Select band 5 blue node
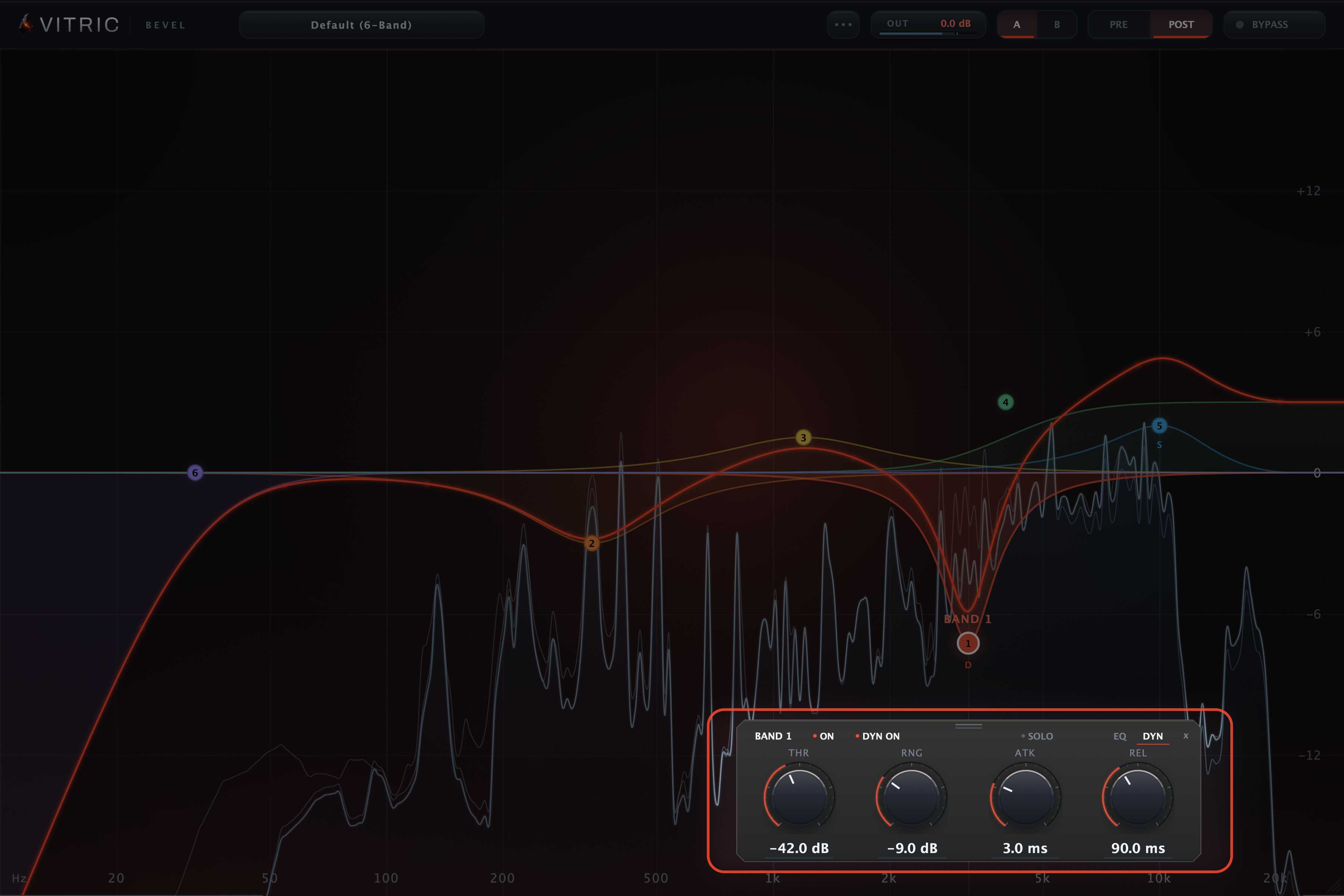Image resolution: width=1344 pixels, height=896 pixels. (1159, 426)
